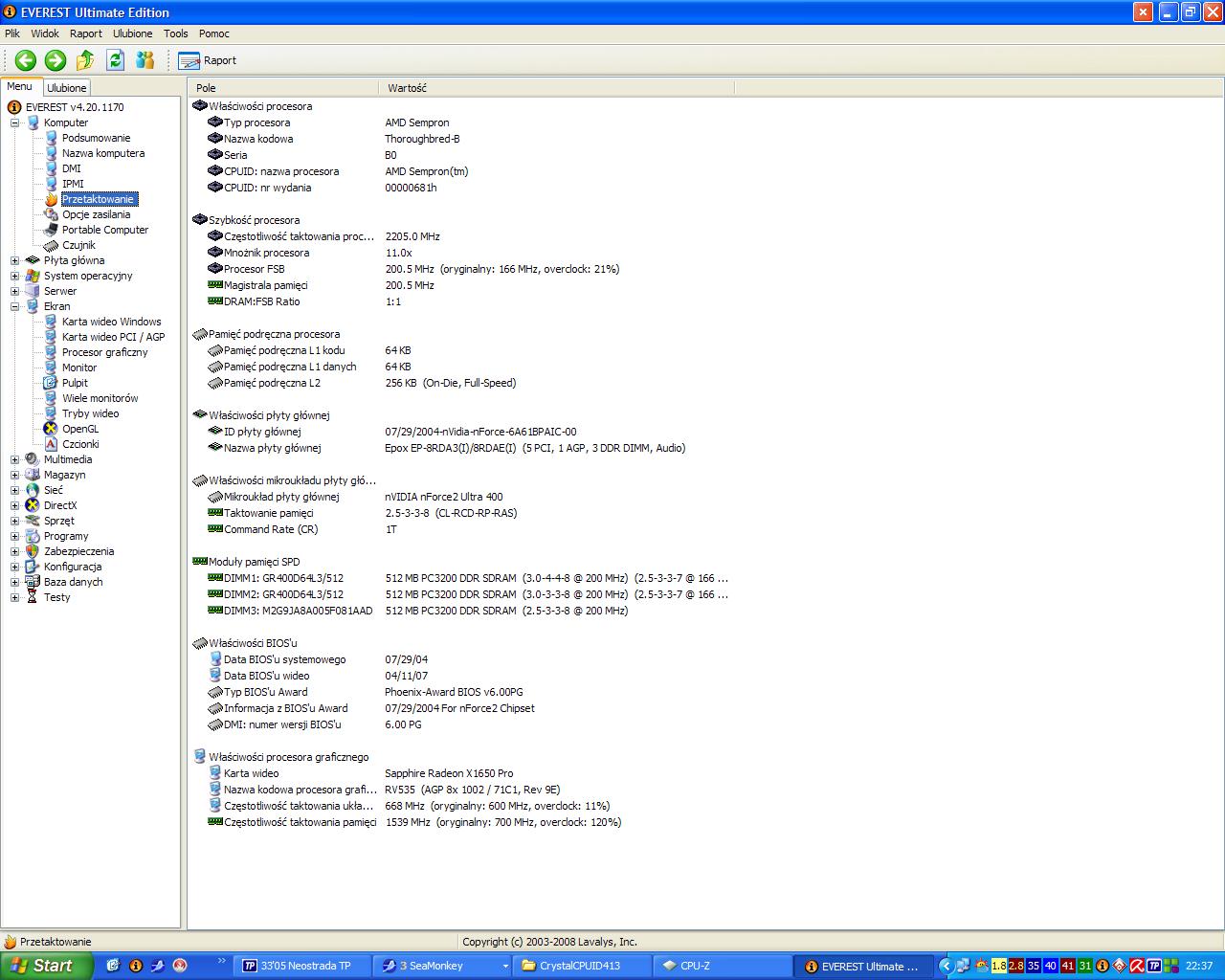Click the IPMI tree item icon
1225x980 pixels.
tap(51, 184)
